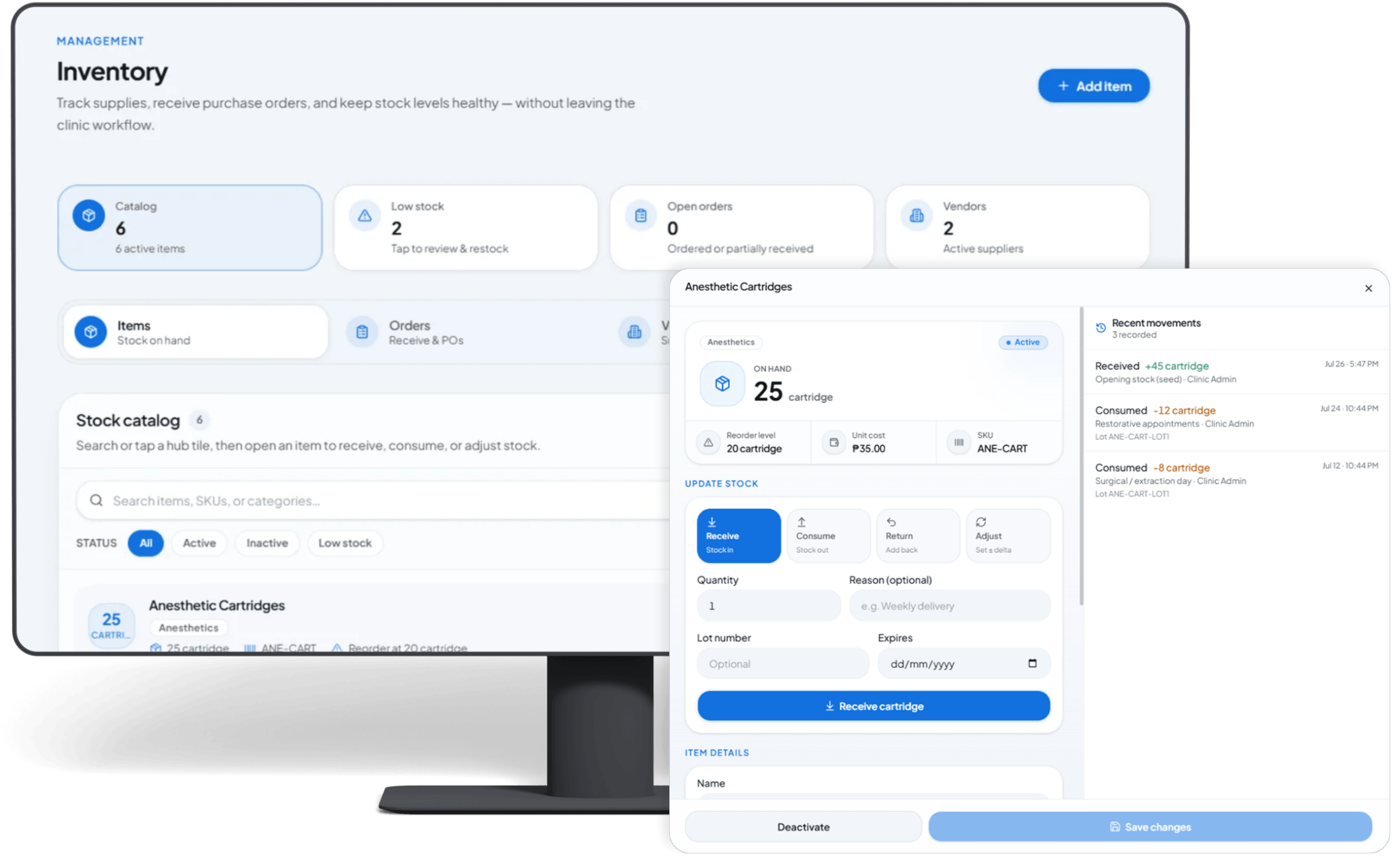Viewport: 1400px width, 862px height.
Task: Open the Items stock on hand tab
Action: pos(196,332)
